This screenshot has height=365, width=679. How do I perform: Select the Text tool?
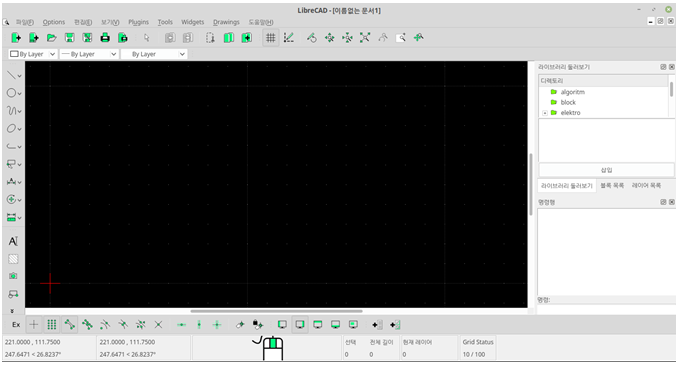(x=13, y=241)
